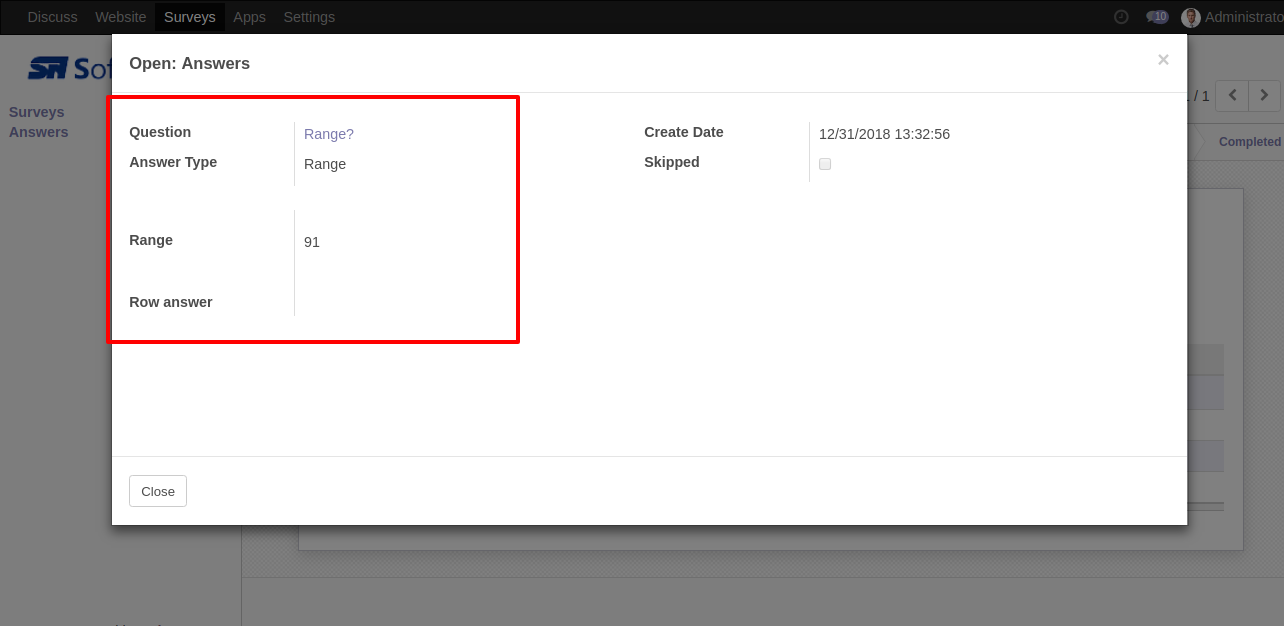Dismiss the Answers dialog with the X icon
1284x626 pixels.
1163,60
